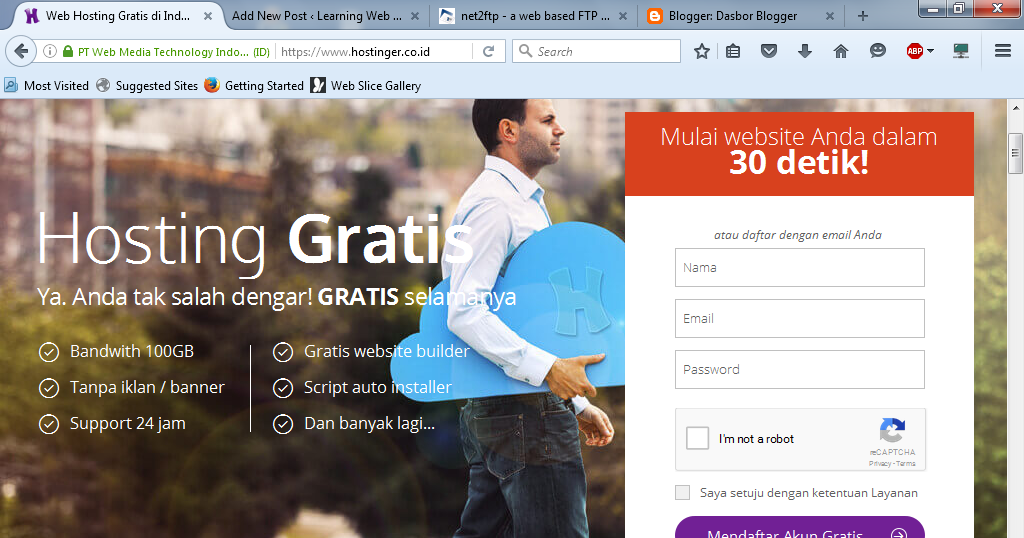Screen dimensions: 1024x538
Task: Click 'atau daftar dengan email Anda' text
Action: (x=797, y=235)
